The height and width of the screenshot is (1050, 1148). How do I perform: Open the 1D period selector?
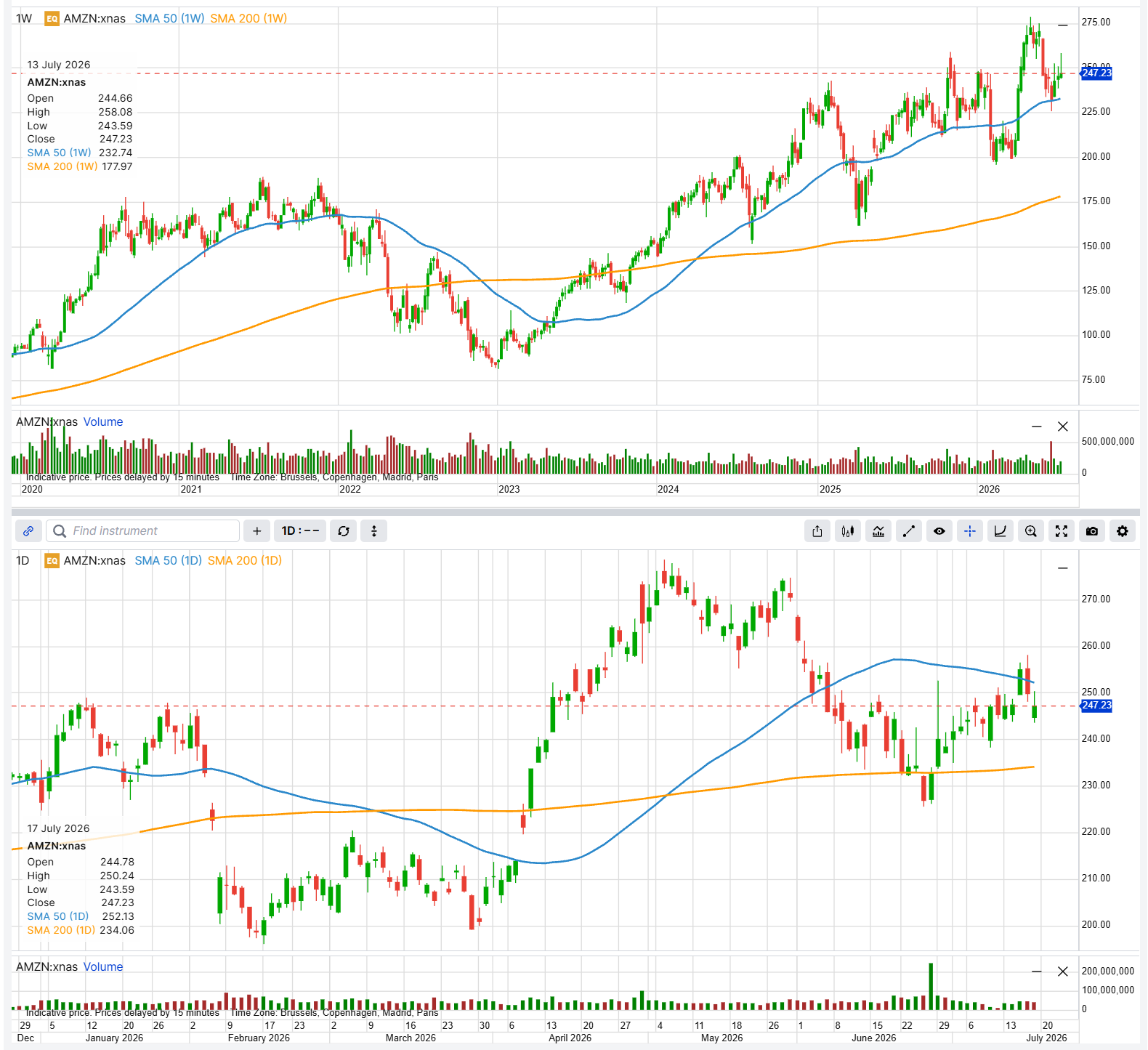300,531
